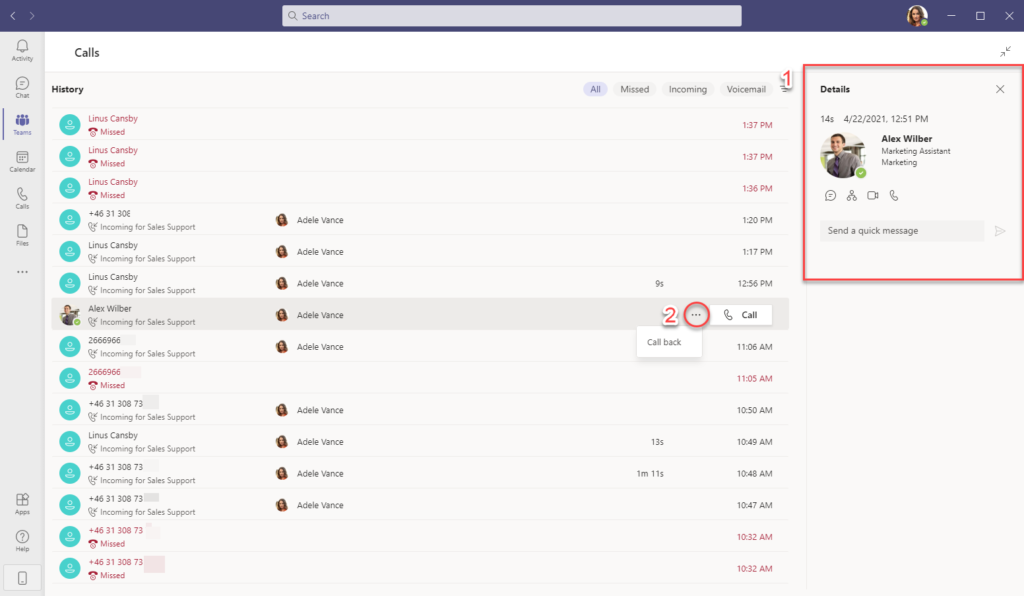Click the Calls page title
This screenshot has height=596, width=1024.
(87, 52)
